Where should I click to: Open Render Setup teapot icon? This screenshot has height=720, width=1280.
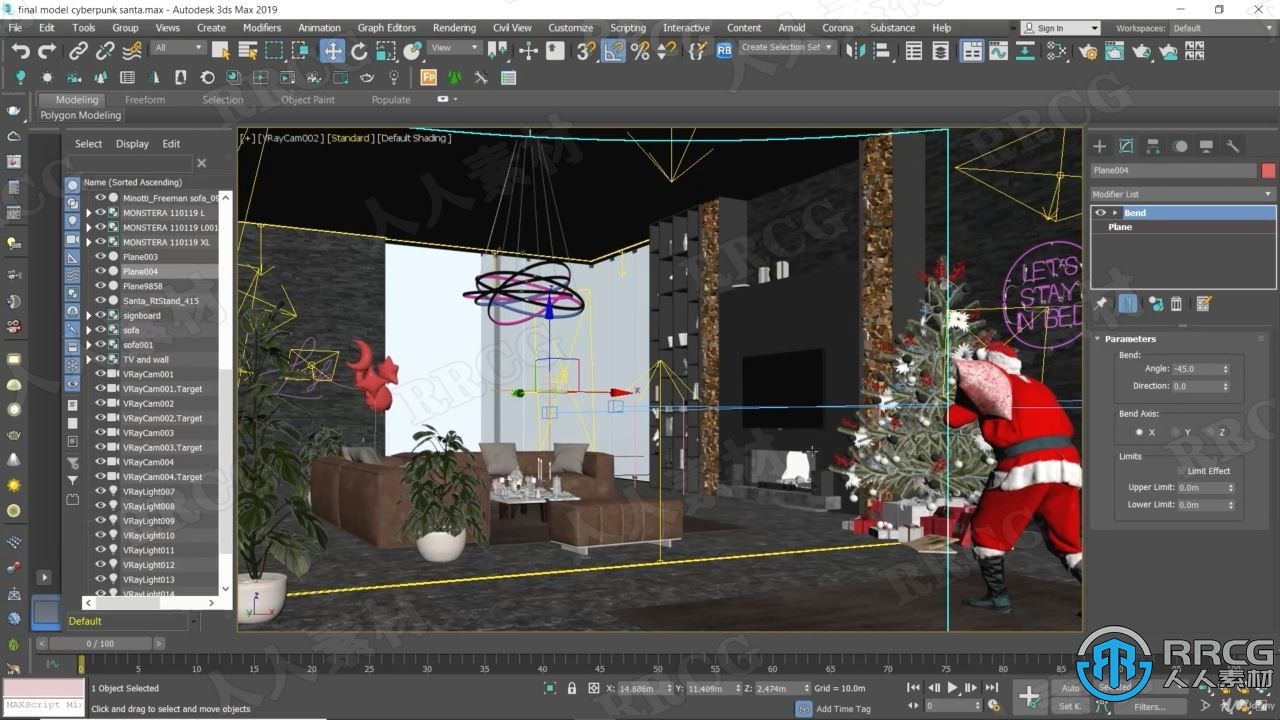(x=1088, y=50)
